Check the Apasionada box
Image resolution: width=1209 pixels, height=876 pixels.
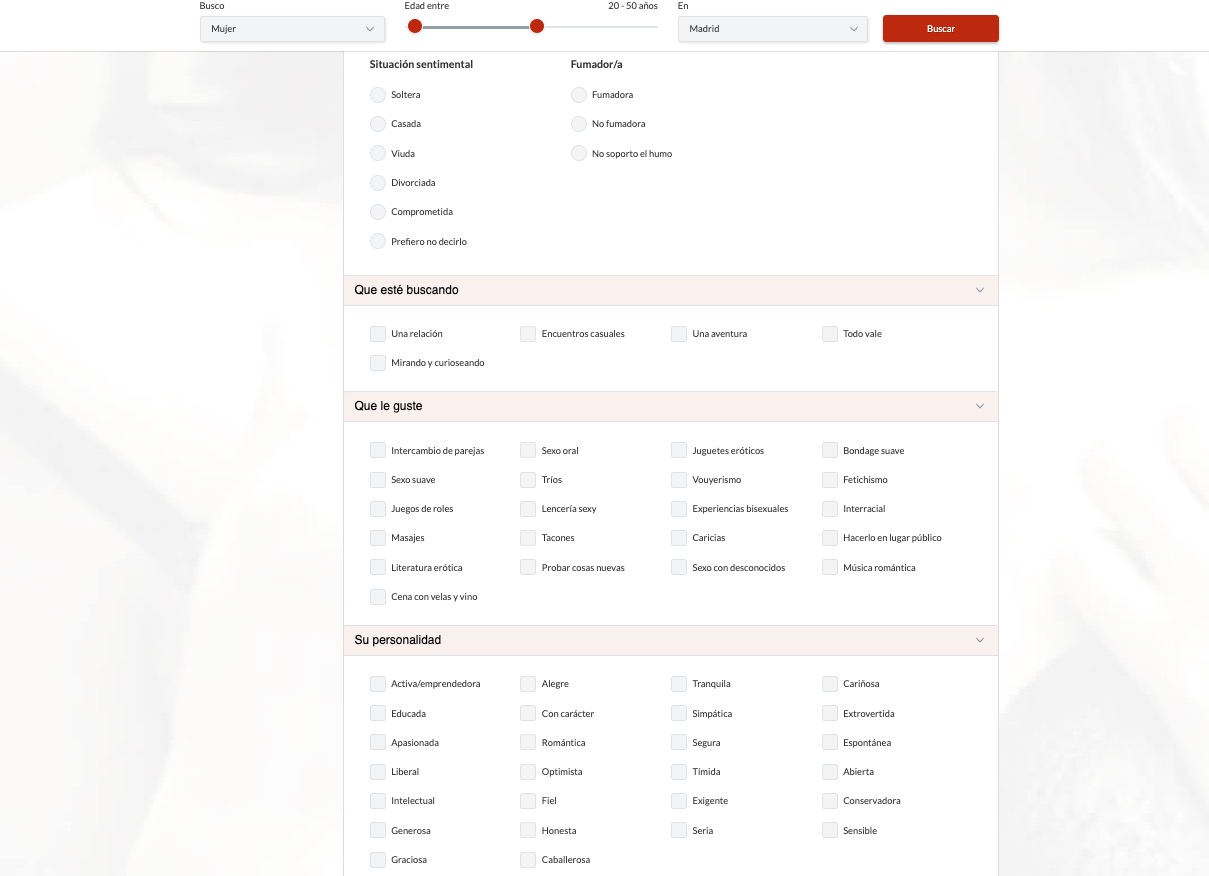(378, 743)
